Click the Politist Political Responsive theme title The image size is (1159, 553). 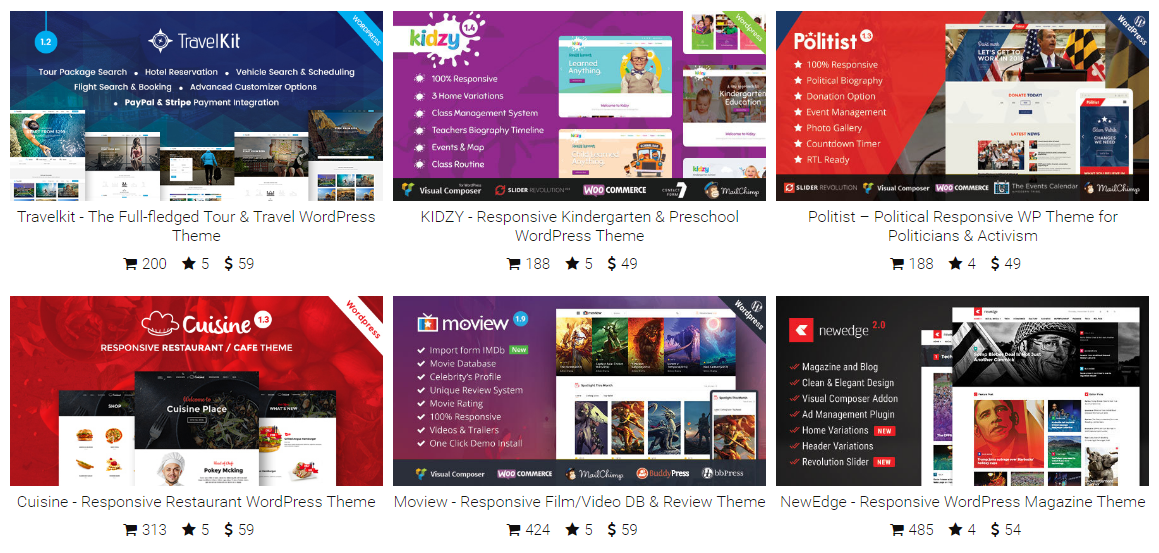[962, 226]
